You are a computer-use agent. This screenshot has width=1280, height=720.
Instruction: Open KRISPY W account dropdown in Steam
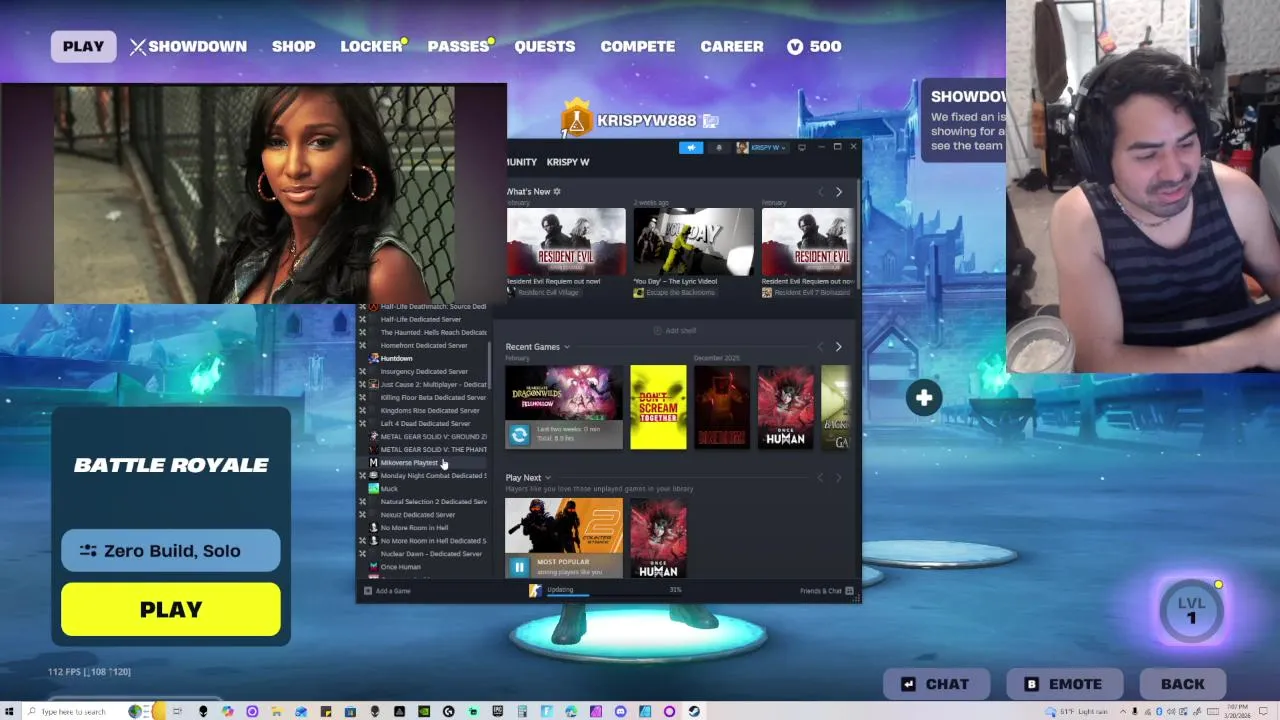click(762, 148)
